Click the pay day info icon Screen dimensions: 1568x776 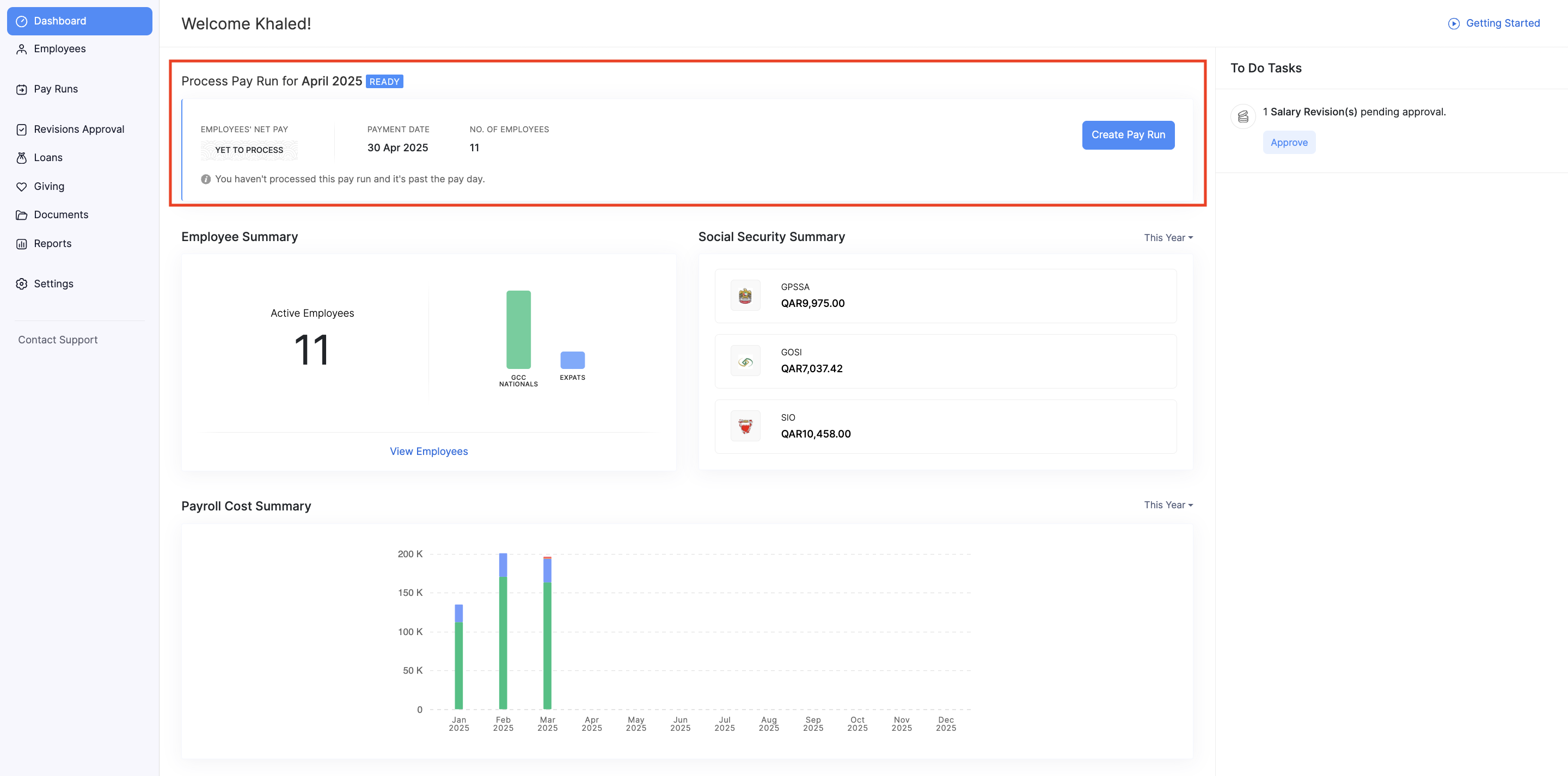[206, 180]
